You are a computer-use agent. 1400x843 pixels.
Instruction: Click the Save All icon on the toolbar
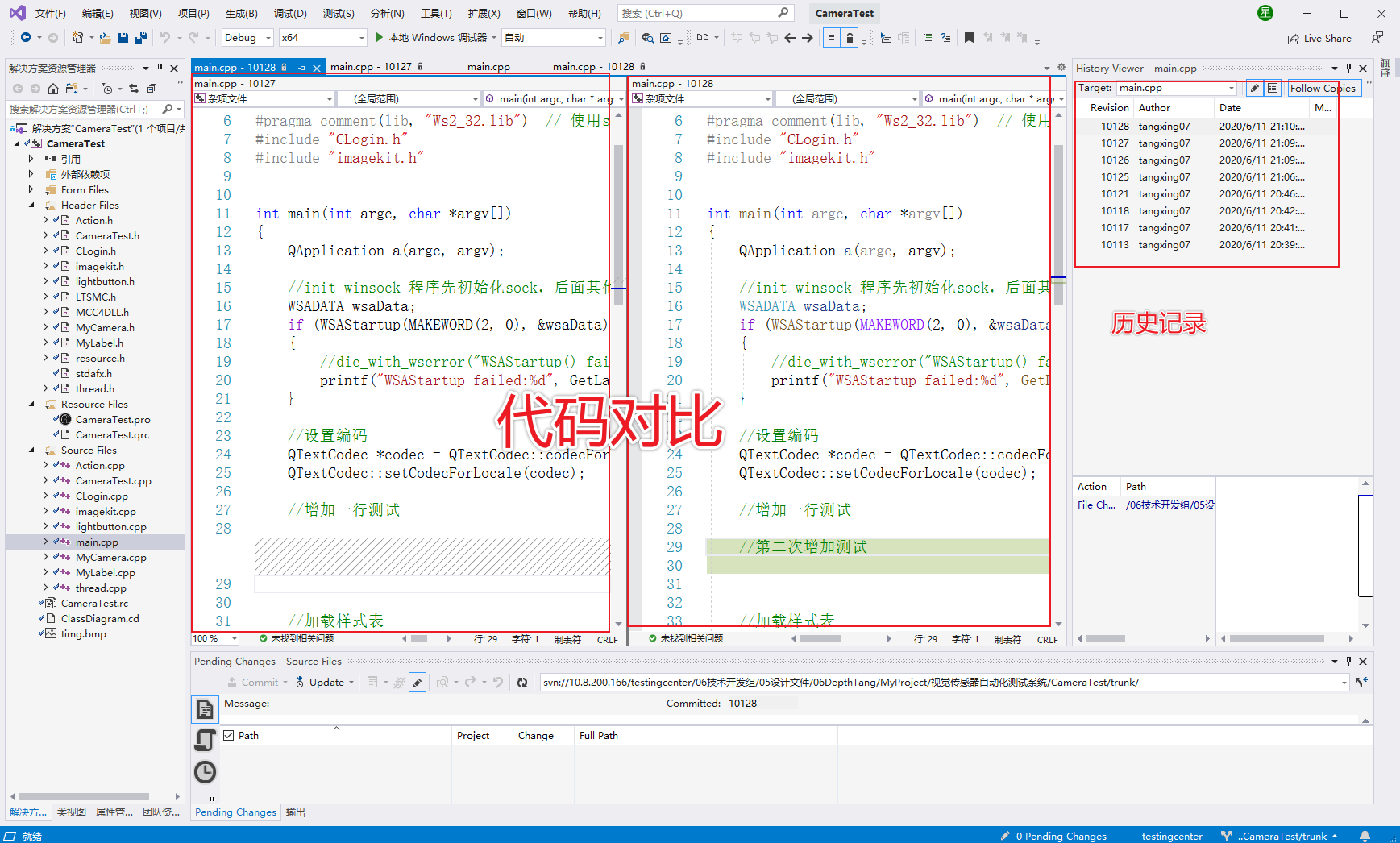tap(139, 37)
